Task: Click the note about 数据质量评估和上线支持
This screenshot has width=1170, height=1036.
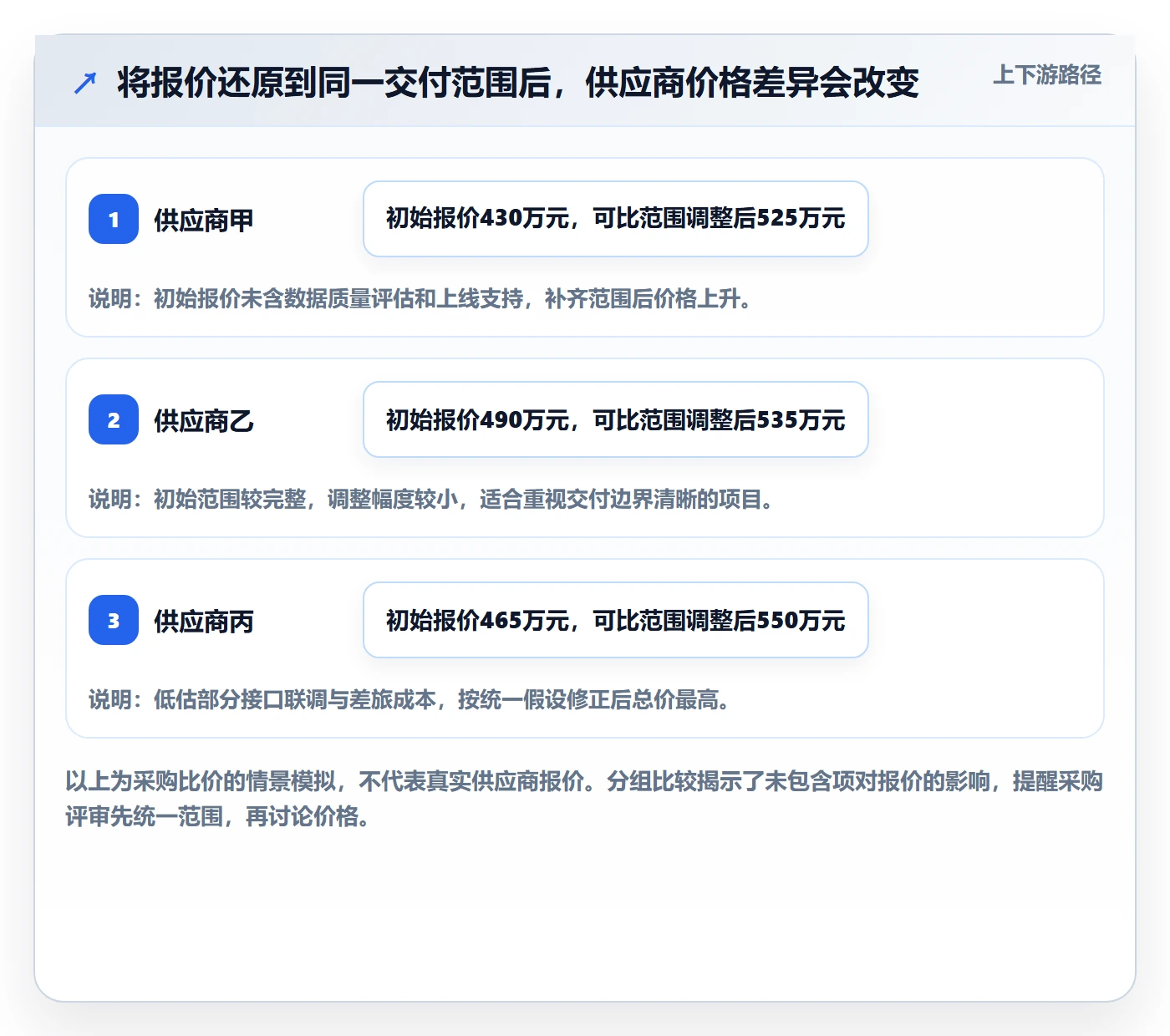Action: pyautogui.click(x=420, y=299)
